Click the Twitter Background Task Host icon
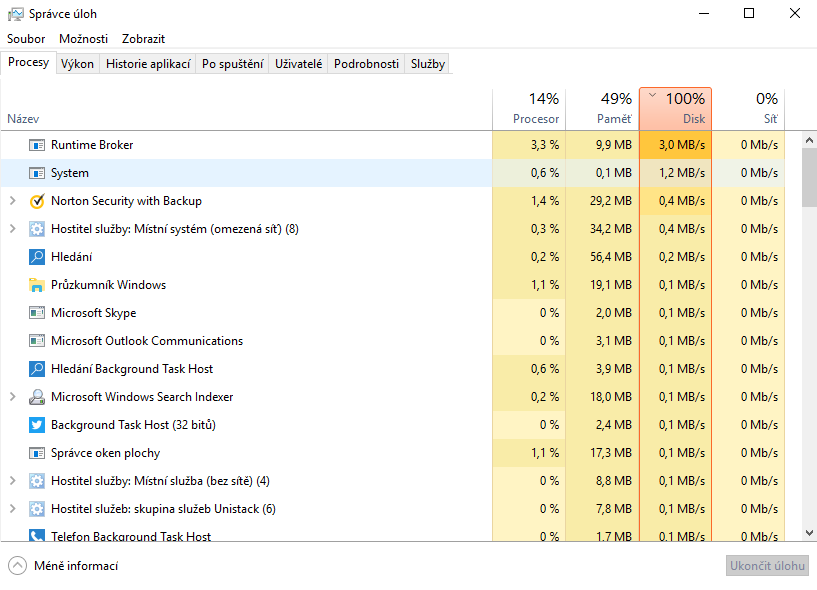The height and width of the screenshot is (590, 817). click(x=37, y=425)
